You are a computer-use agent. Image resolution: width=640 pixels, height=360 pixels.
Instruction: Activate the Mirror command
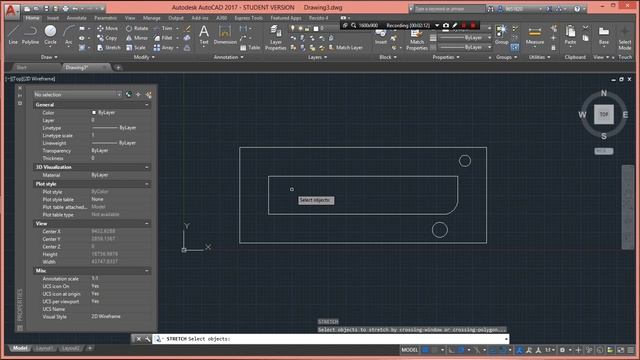click(137, 38)
